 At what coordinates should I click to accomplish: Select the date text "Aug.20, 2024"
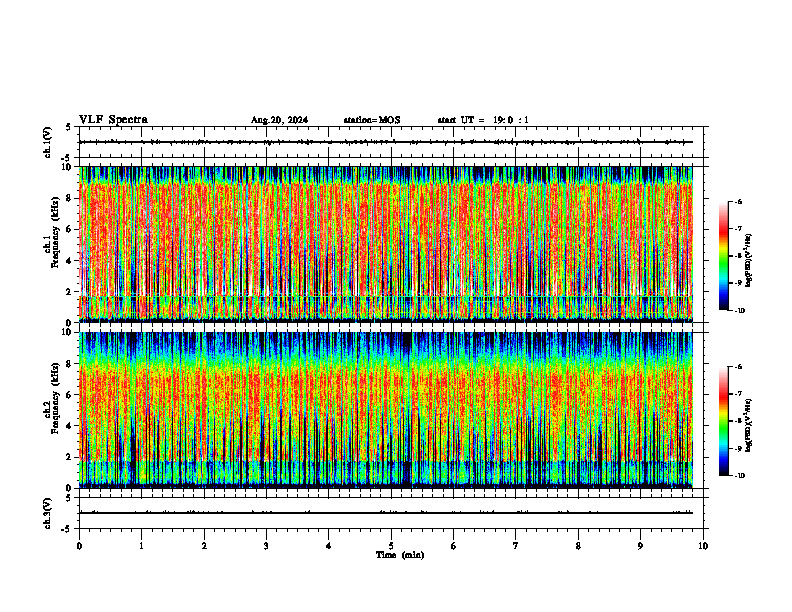(x=279, y=120)
